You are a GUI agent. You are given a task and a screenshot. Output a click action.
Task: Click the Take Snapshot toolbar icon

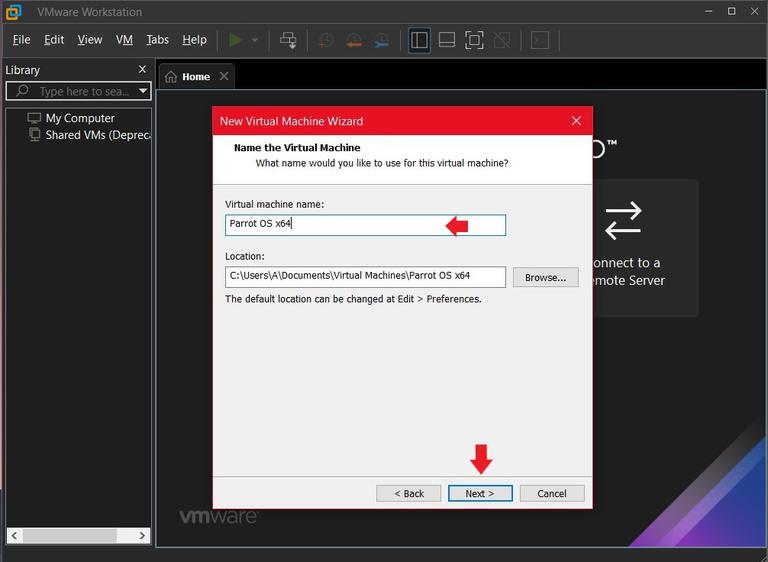pyautogui.click(x=326, y=40)
